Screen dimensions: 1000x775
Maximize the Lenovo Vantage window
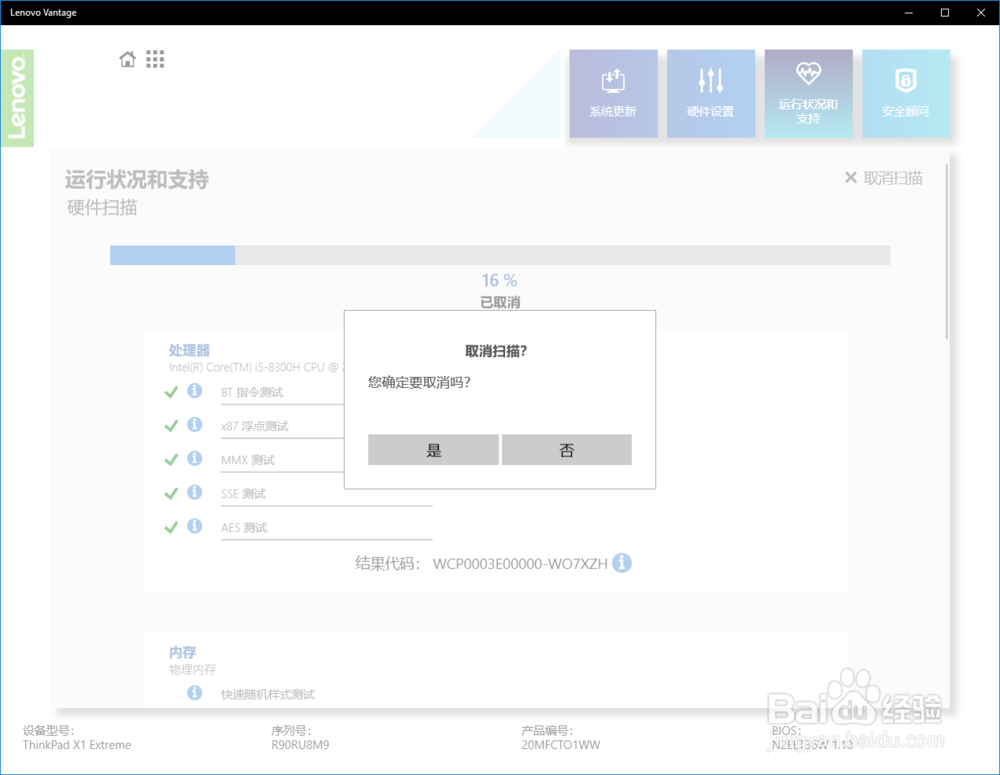click(x=945, y=13)
